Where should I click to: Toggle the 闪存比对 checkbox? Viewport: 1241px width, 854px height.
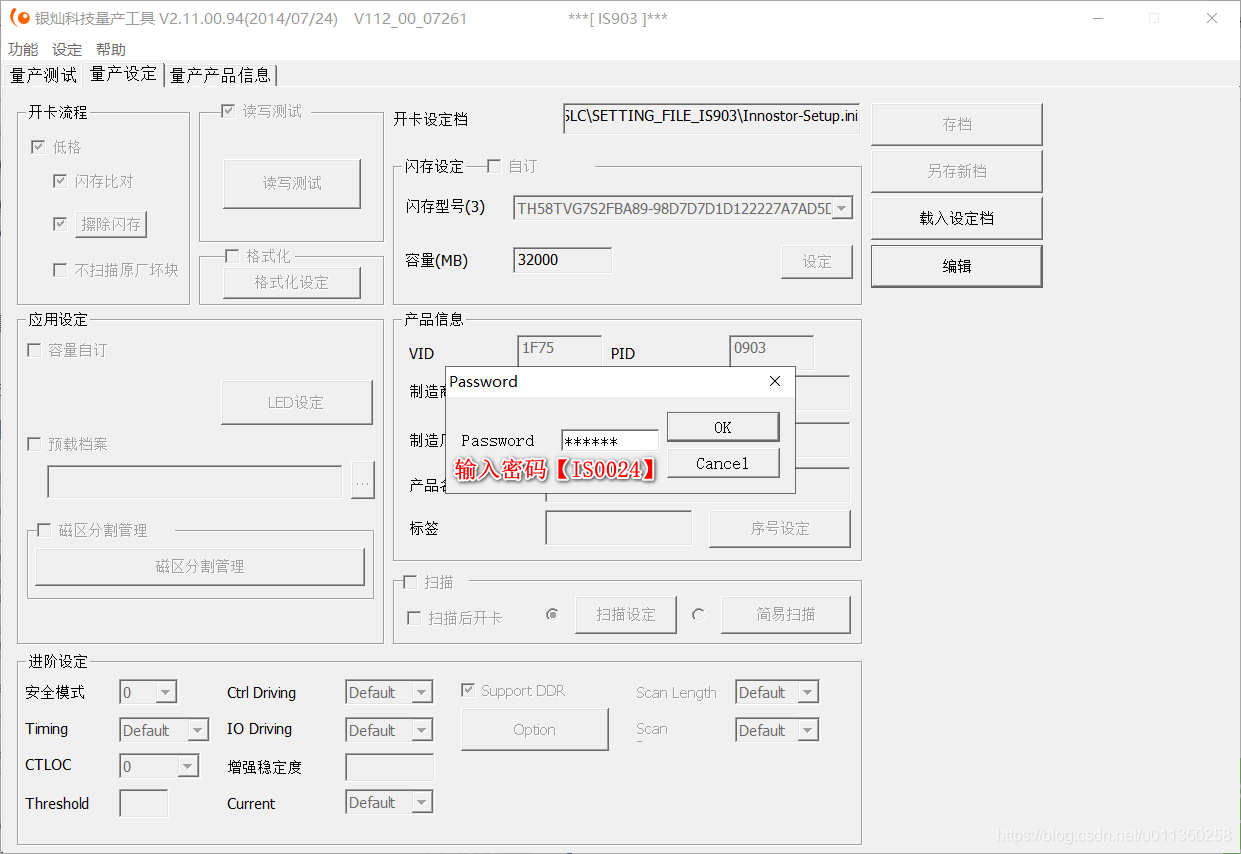pyautogui.click(x=60, y=181)
